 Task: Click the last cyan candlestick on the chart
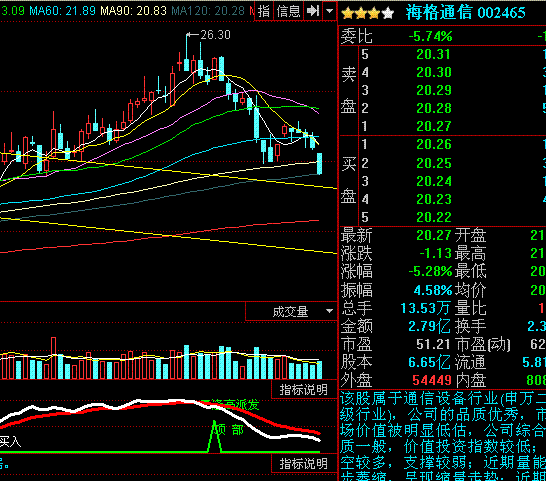319,164
